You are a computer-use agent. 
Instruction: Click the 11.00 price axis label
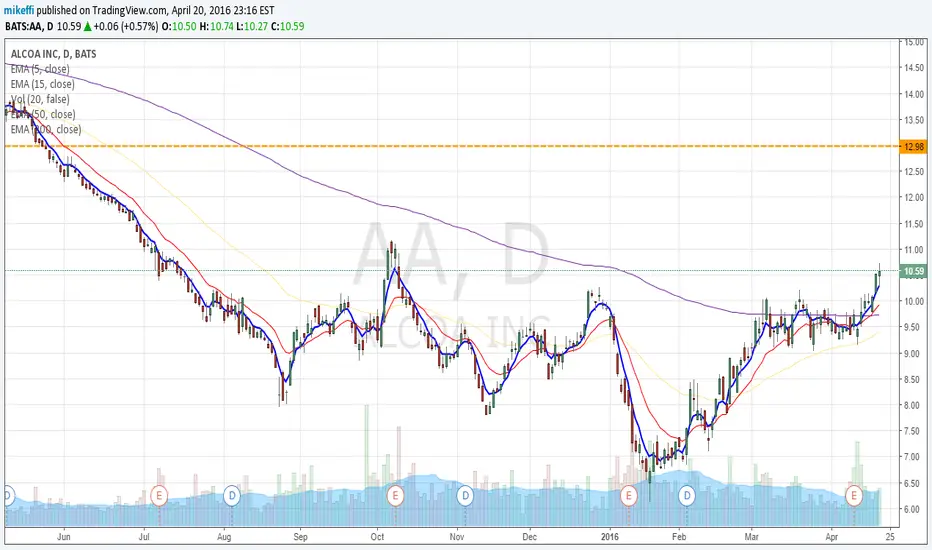(x=914, y=250)
